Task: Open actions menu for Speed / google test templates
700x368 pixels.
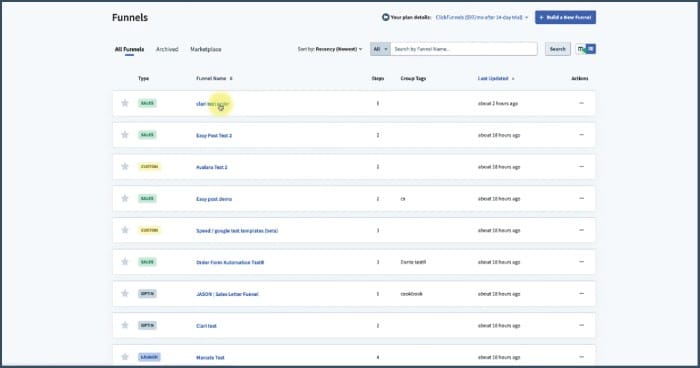Action: coord(581,230)
